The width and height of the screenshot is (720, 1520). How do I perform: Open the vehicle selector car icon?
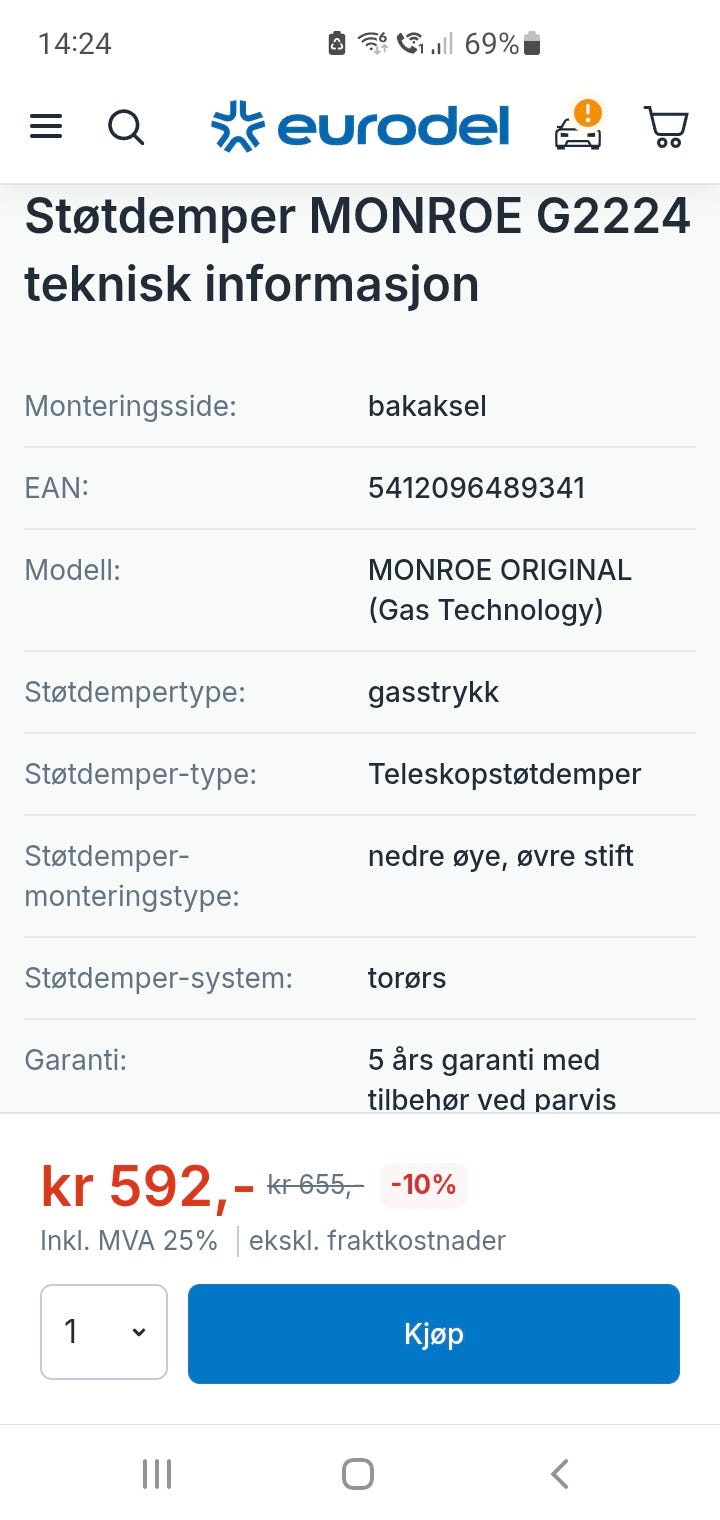pos(579,129)
